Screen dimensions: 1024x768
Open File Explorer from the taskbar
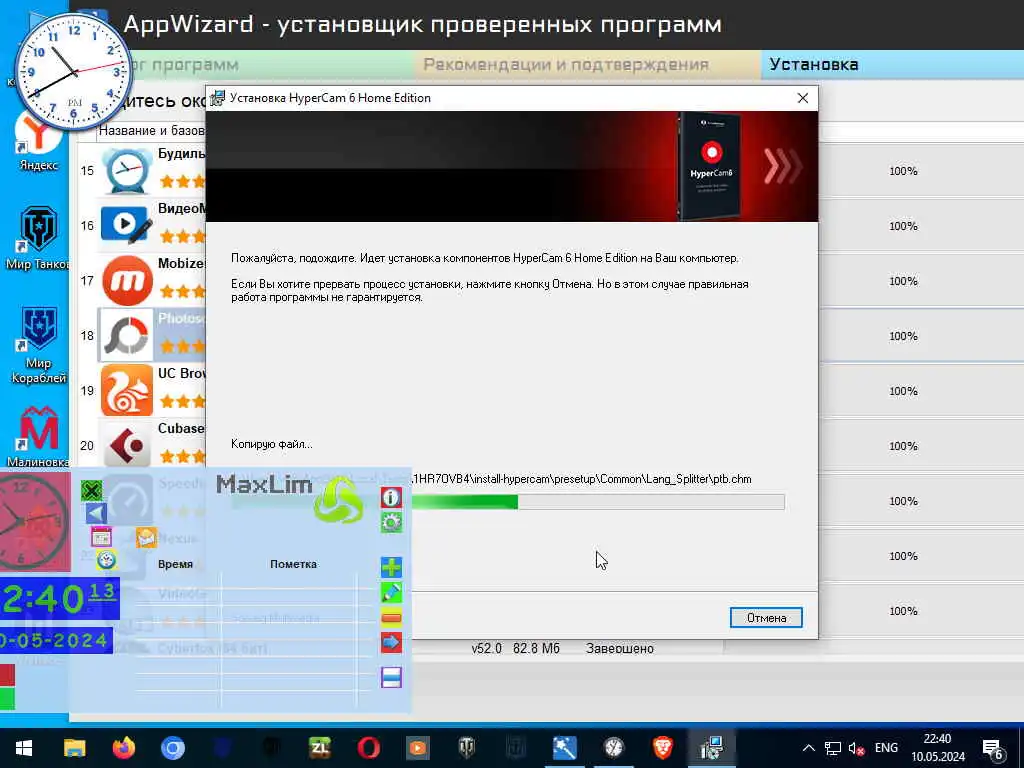pos(74,748)
